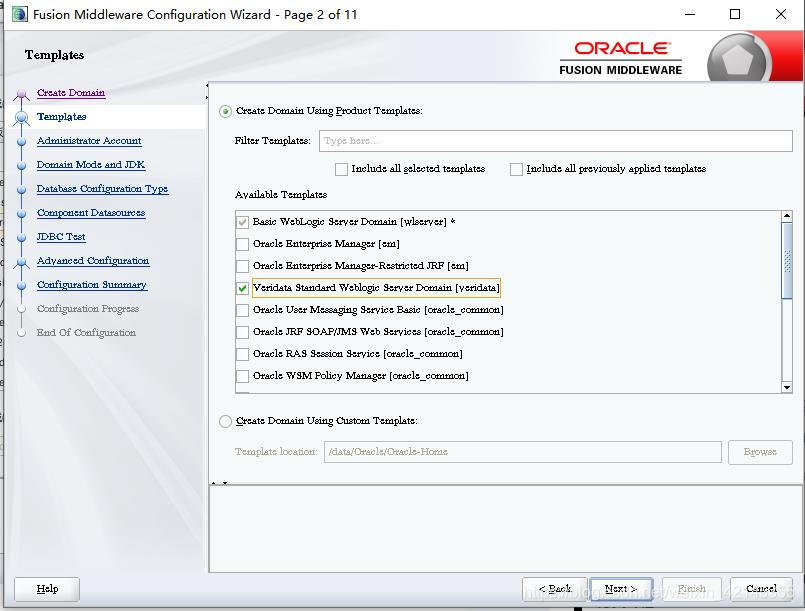Viewport: 805px width, 611px height.
Task: Check Include all previously applied templates
Action: click(516, 169)
